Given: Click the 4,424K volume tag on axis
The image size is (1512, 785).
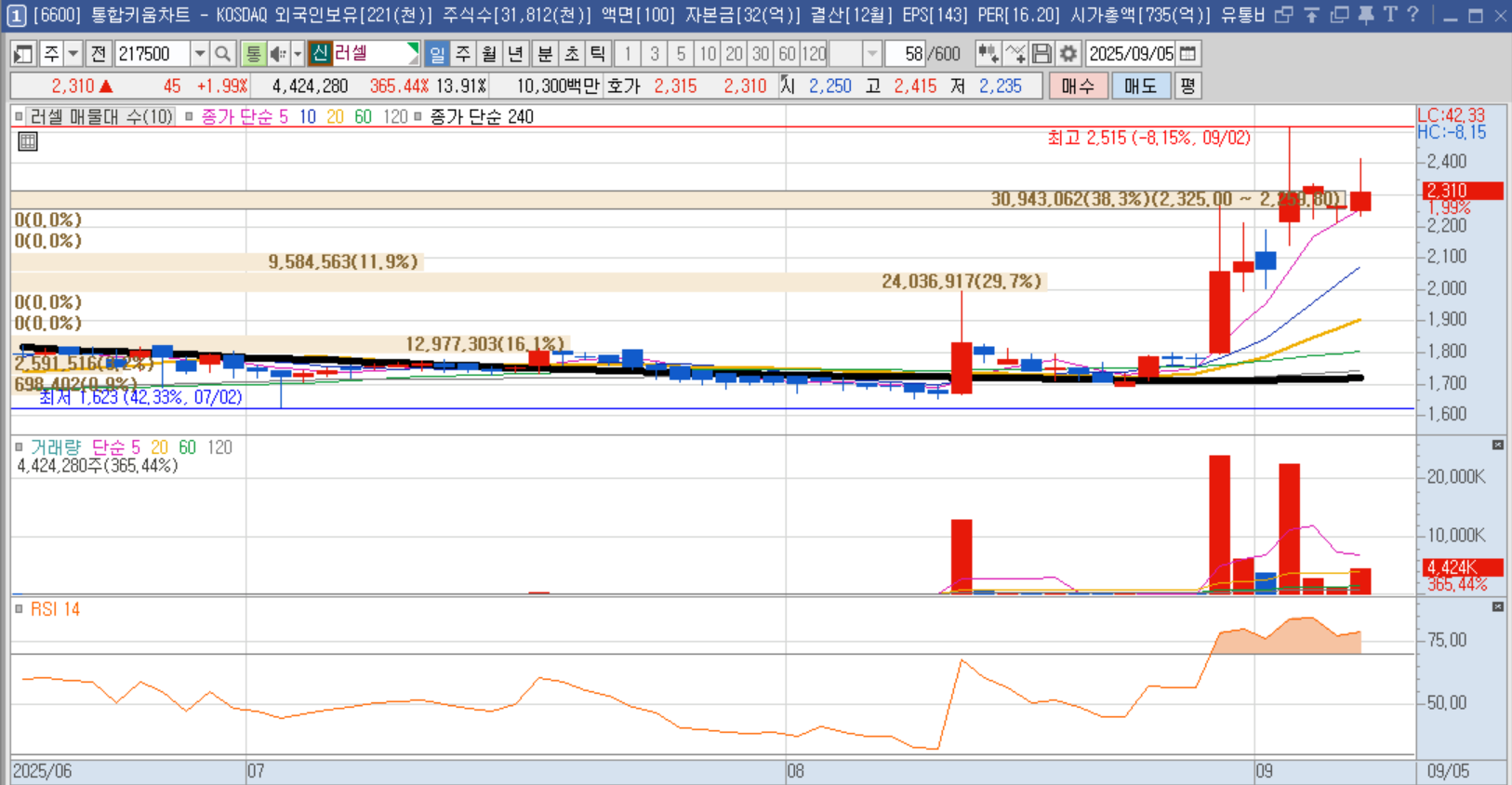Looking at the screenshot, I should pos(1463,567).
